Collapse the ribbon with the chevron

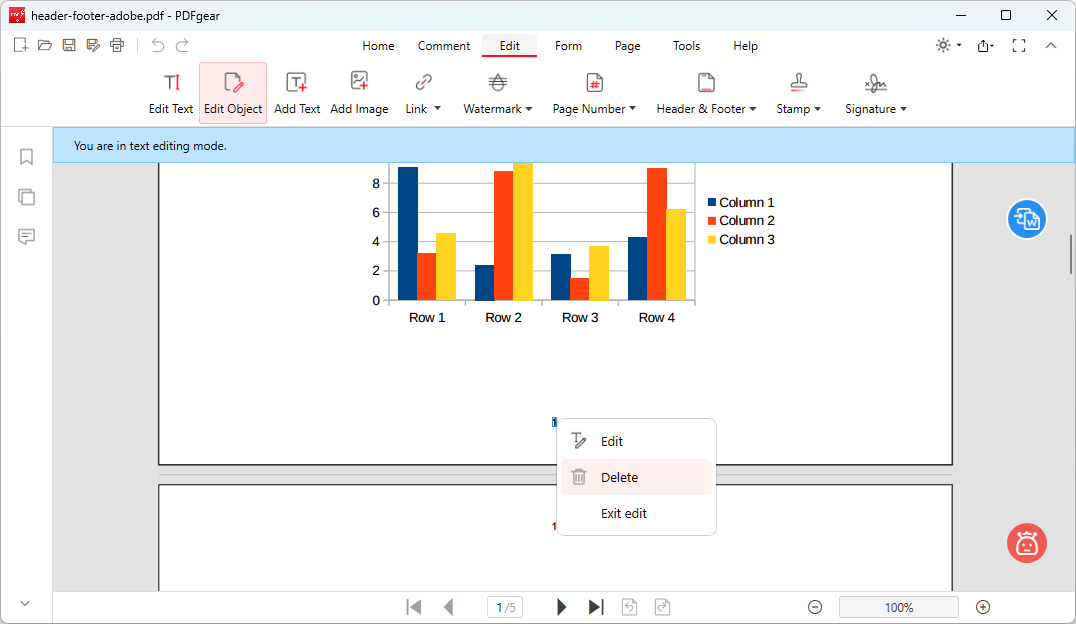[x=1051, y=45]
